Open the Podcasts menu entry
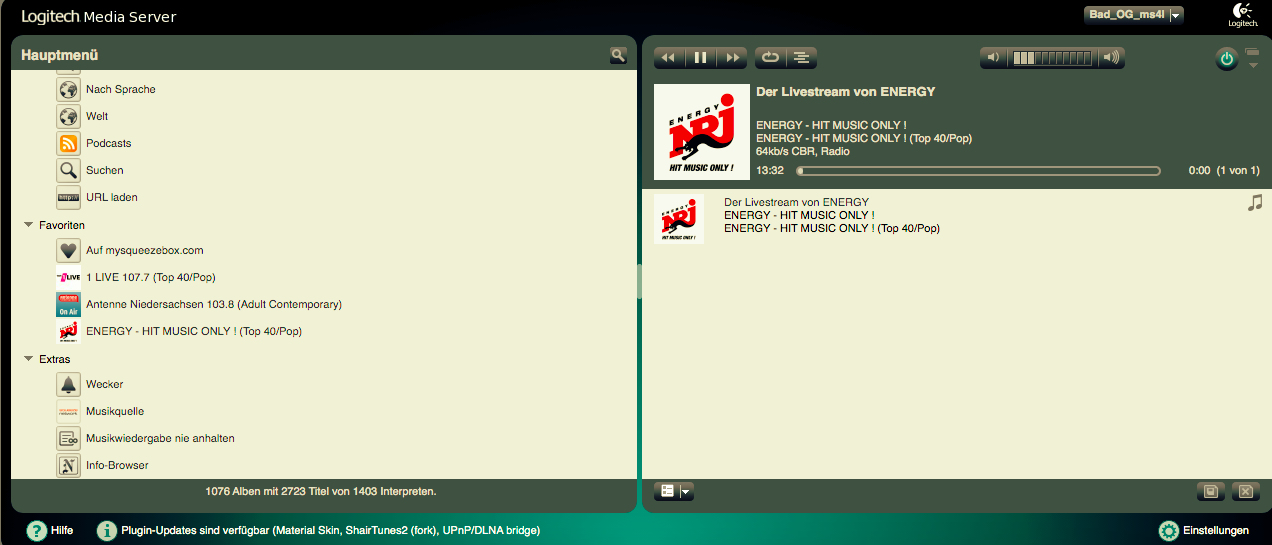This screenshot has height=545, width=1272. 109,143
